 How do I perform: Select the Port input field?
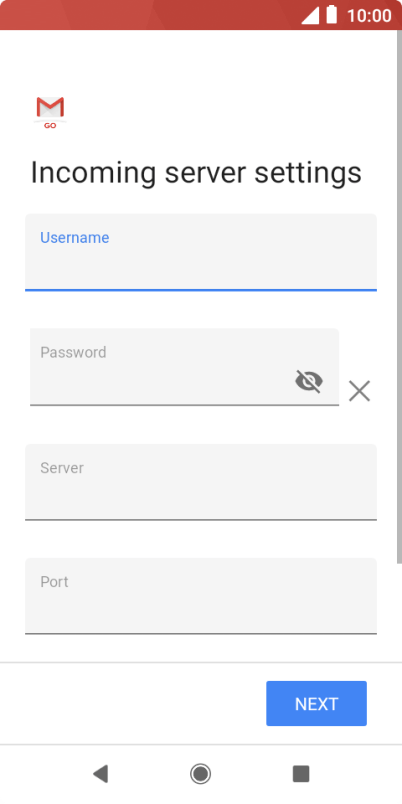pyautogui.click(x=201, y=596)
